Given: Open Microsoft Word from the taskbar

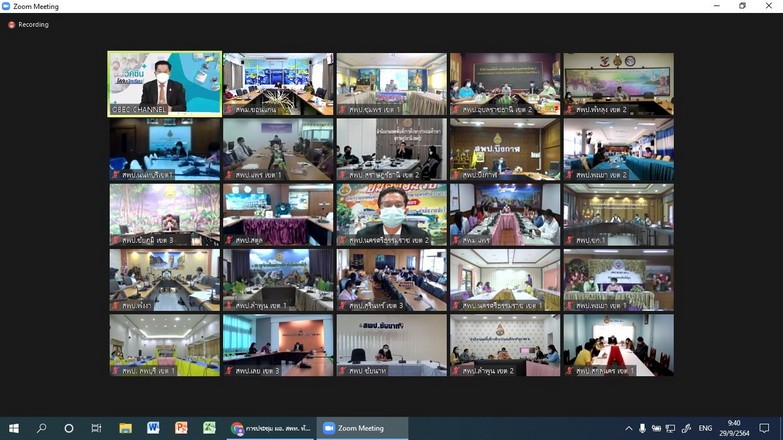Looking at the screenshot, I should [x=153, y=428].
